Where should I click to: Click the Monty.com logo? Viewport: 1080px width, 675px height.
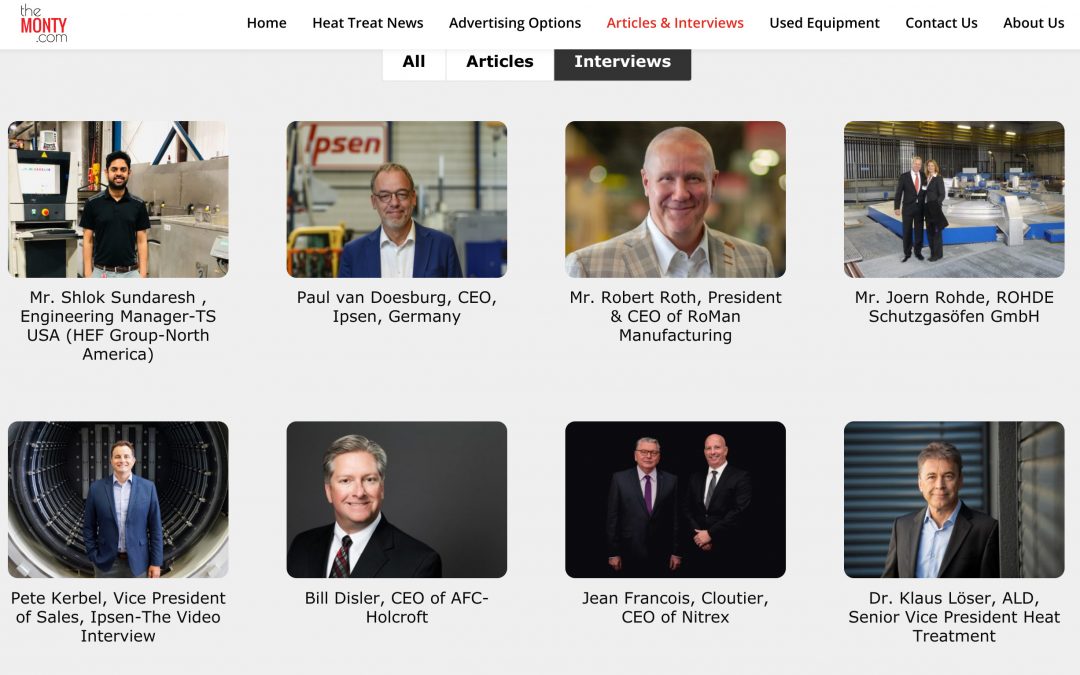click(43, 23)
